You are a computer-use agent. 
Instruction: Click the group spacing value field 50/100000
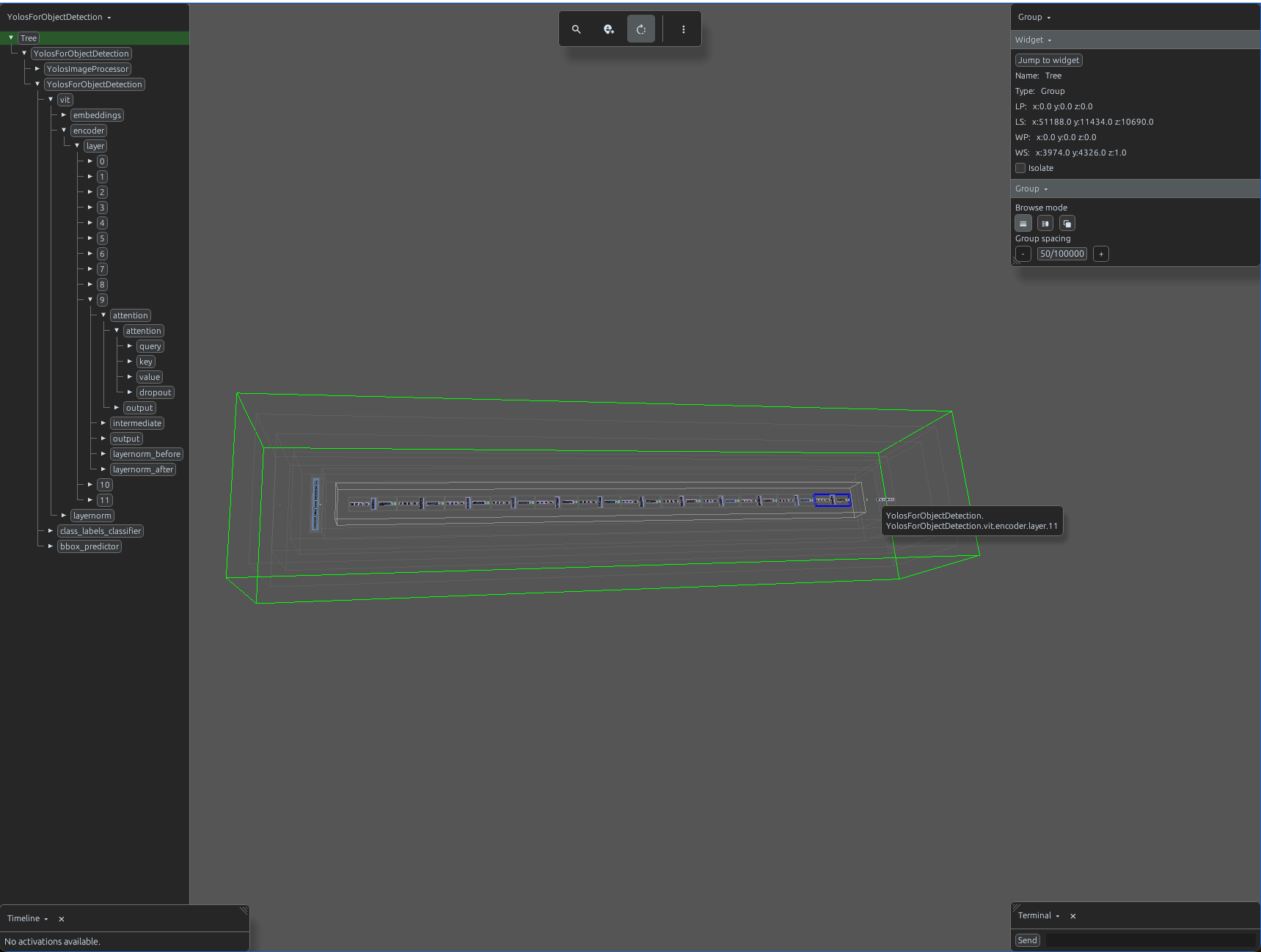1062,254
